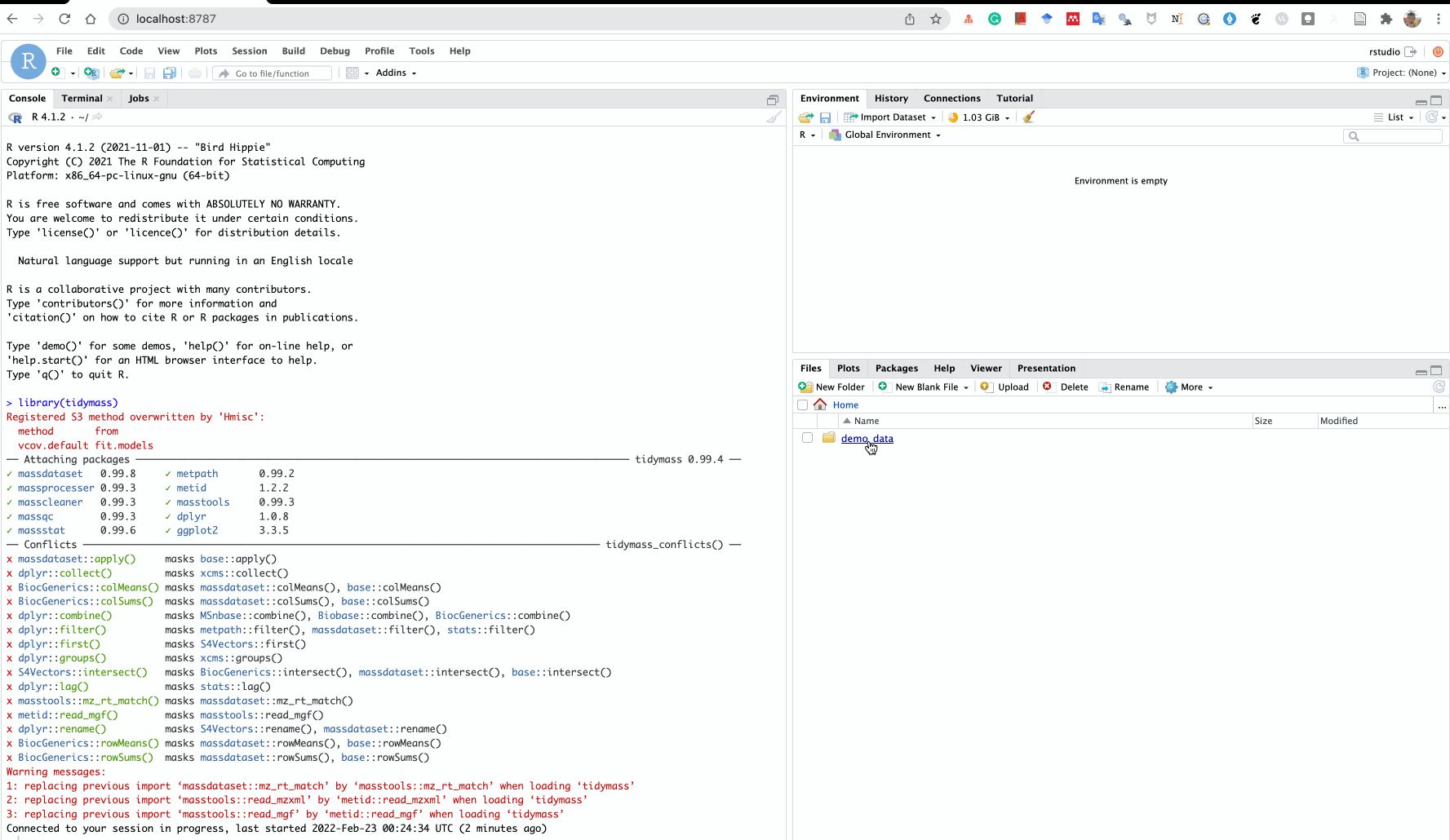Click the Home directory house icon

pos(820,405)
